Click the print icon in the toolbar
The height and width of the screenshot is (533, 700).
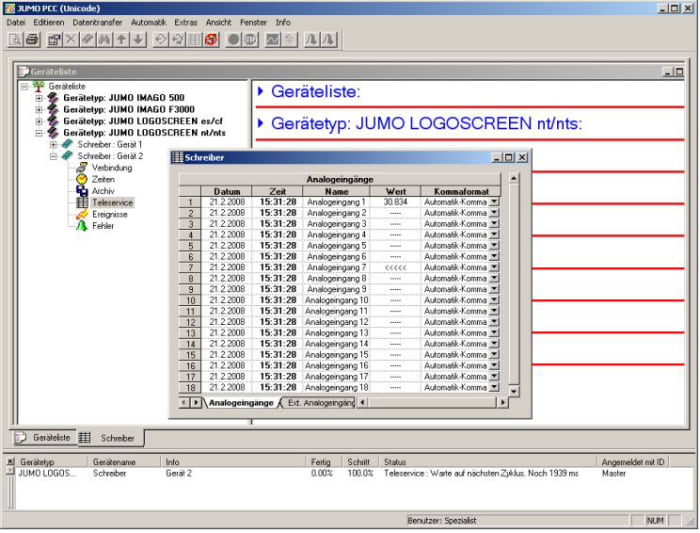pos(31,40)
